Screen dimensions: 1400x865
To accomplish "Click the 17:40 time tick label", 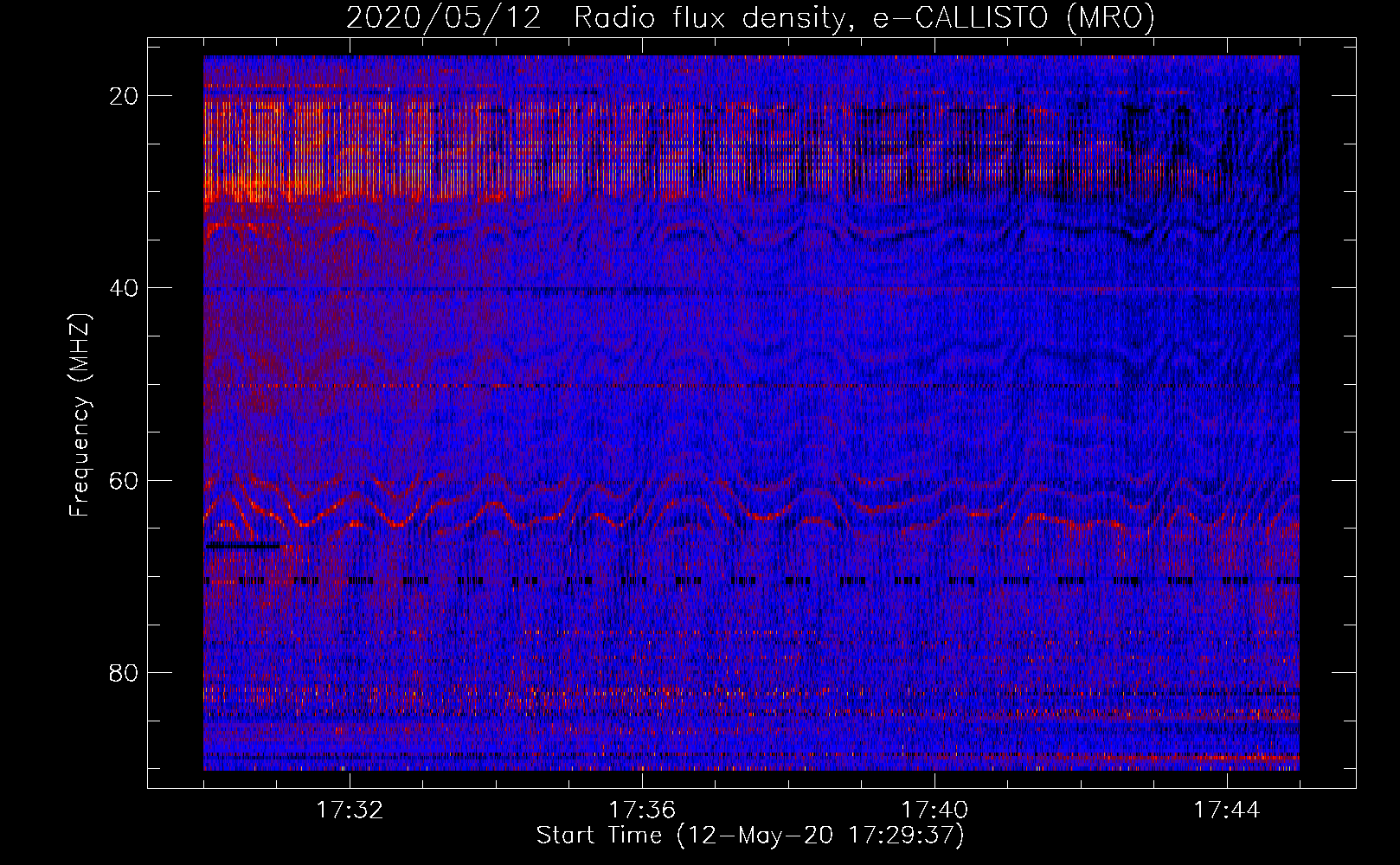I will pos(934,811).
